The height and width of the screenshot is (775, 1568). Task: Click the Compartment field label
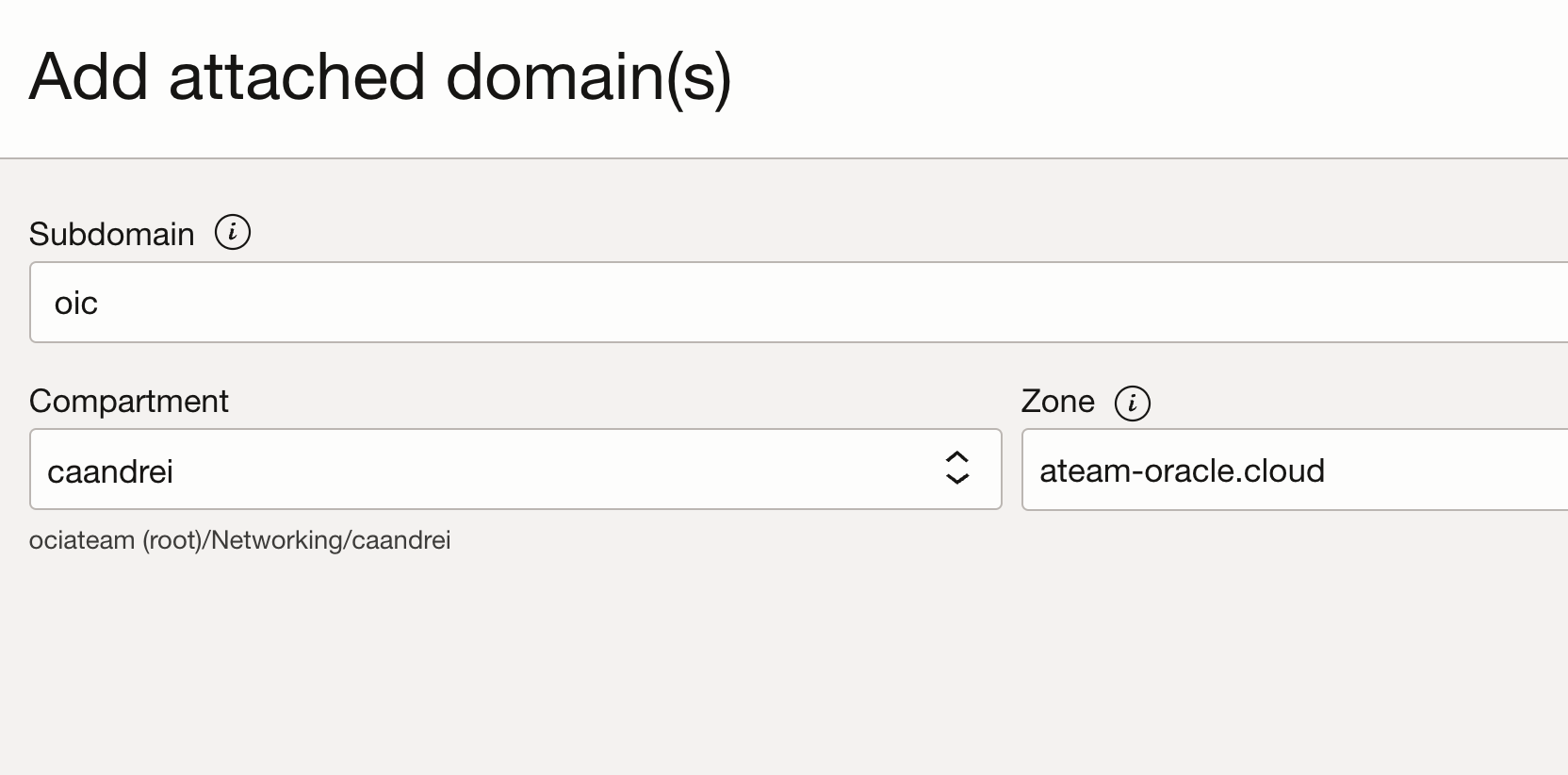[128, 401]
